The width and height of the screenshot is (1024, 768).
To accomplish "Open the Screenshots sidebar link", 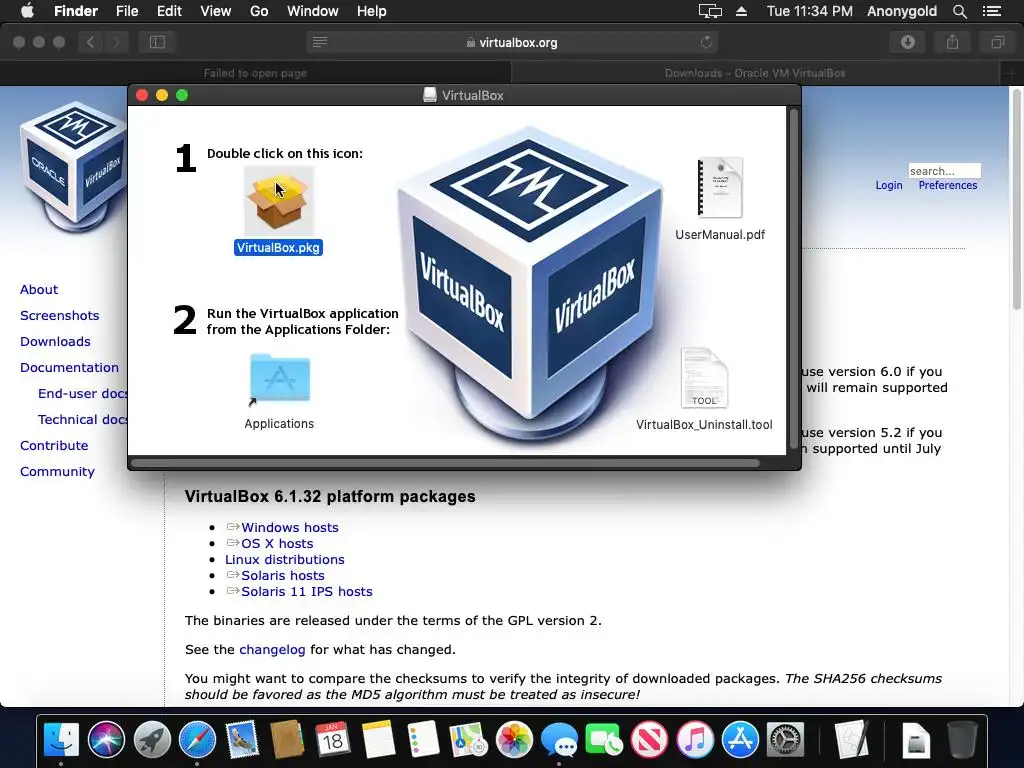I will [59, 315].
